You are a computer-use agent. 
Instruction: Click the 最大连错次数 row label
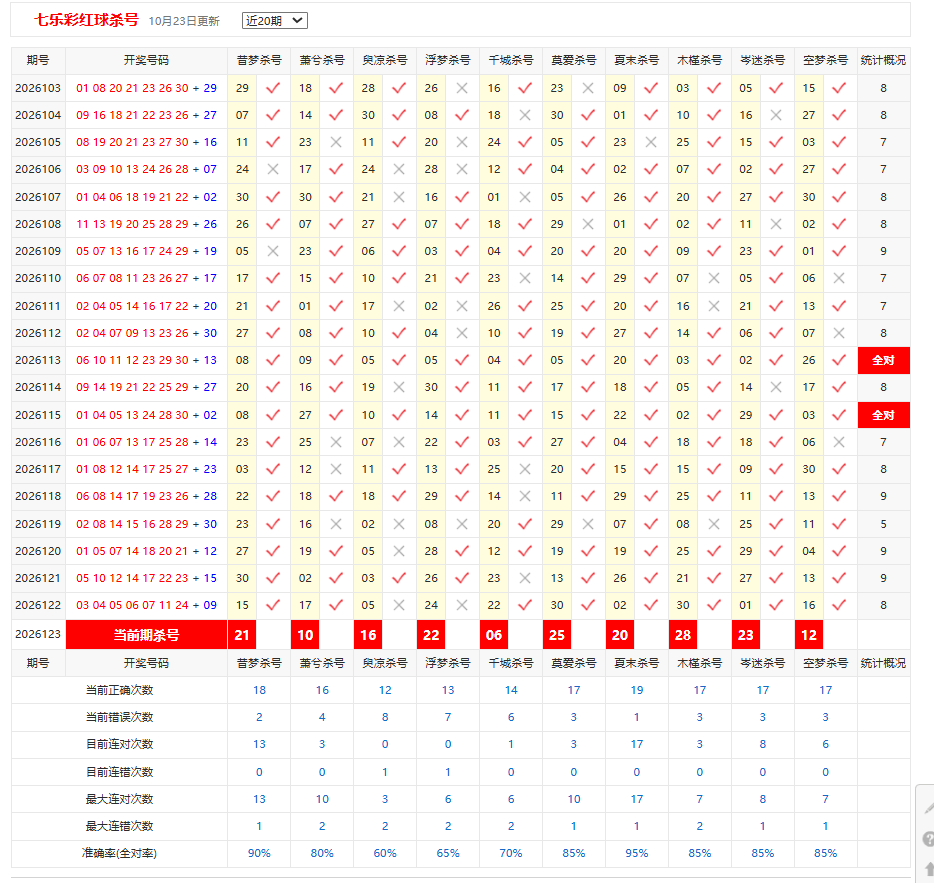coord(120,826)
